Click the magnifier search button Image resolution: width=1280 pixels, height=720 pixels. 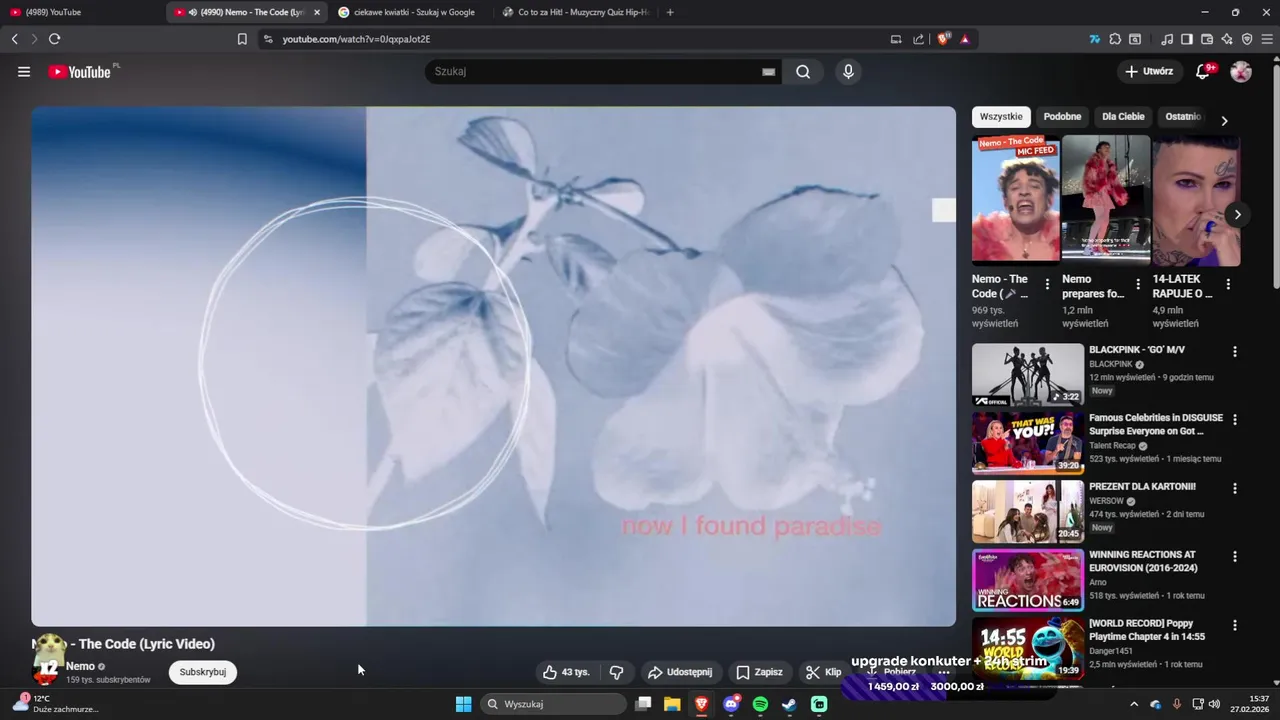click(803, 72)
